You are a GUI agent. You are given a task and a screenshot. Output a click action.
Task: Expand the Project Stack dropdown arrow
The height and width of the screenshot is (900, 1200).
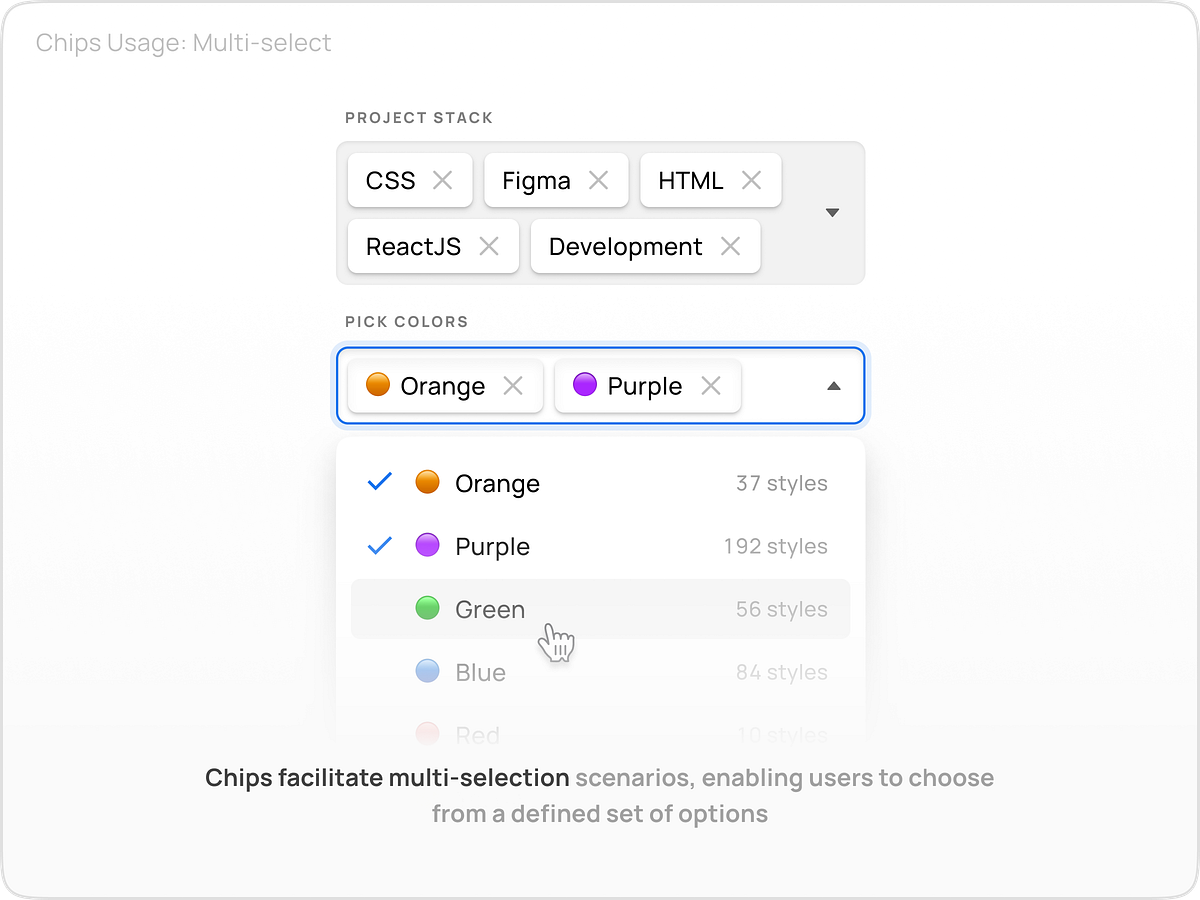[832, 212]
